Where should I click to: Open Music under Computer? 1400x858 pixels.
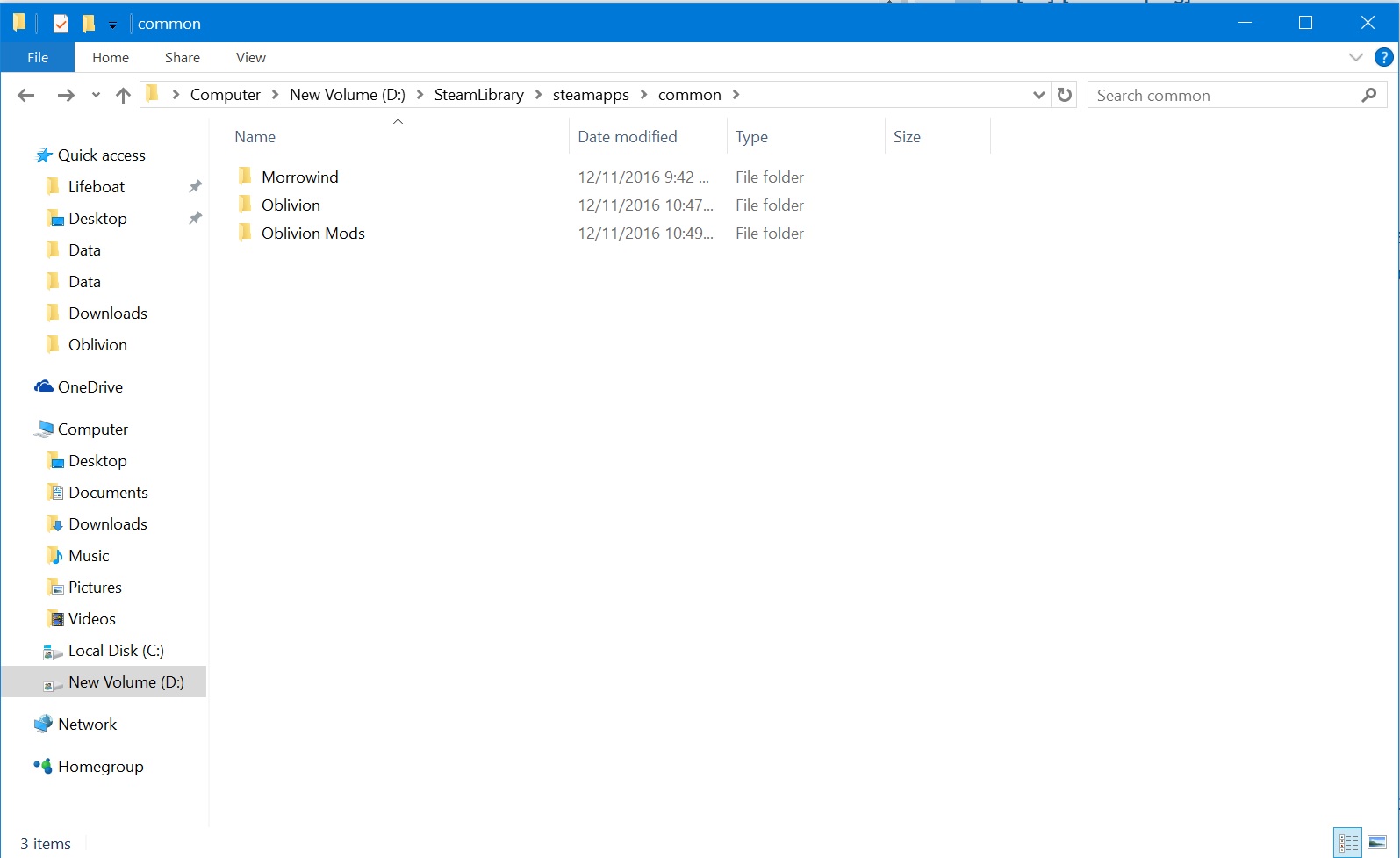point(90,556)
